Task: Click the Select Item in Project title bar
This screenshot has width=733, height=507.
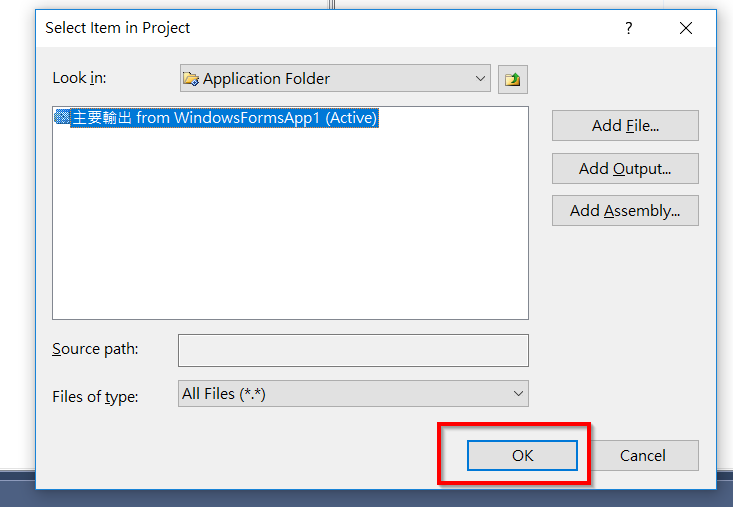Action: click(327, 28)
